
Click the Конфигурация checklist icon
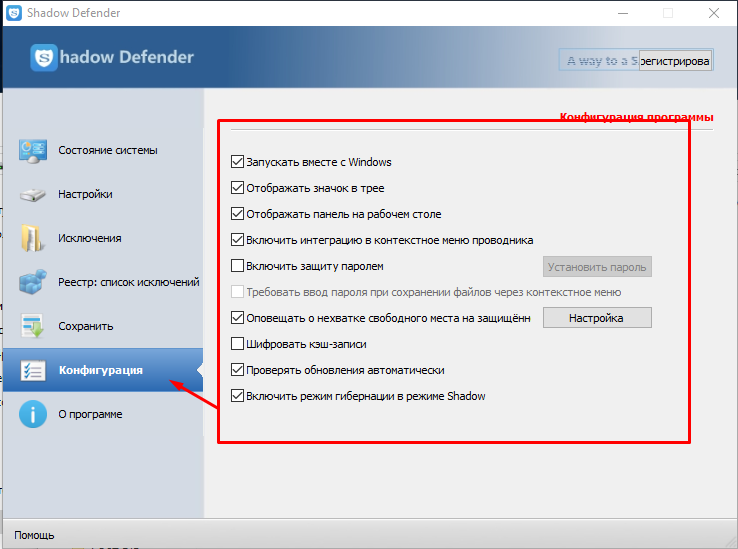pos(32,370)
